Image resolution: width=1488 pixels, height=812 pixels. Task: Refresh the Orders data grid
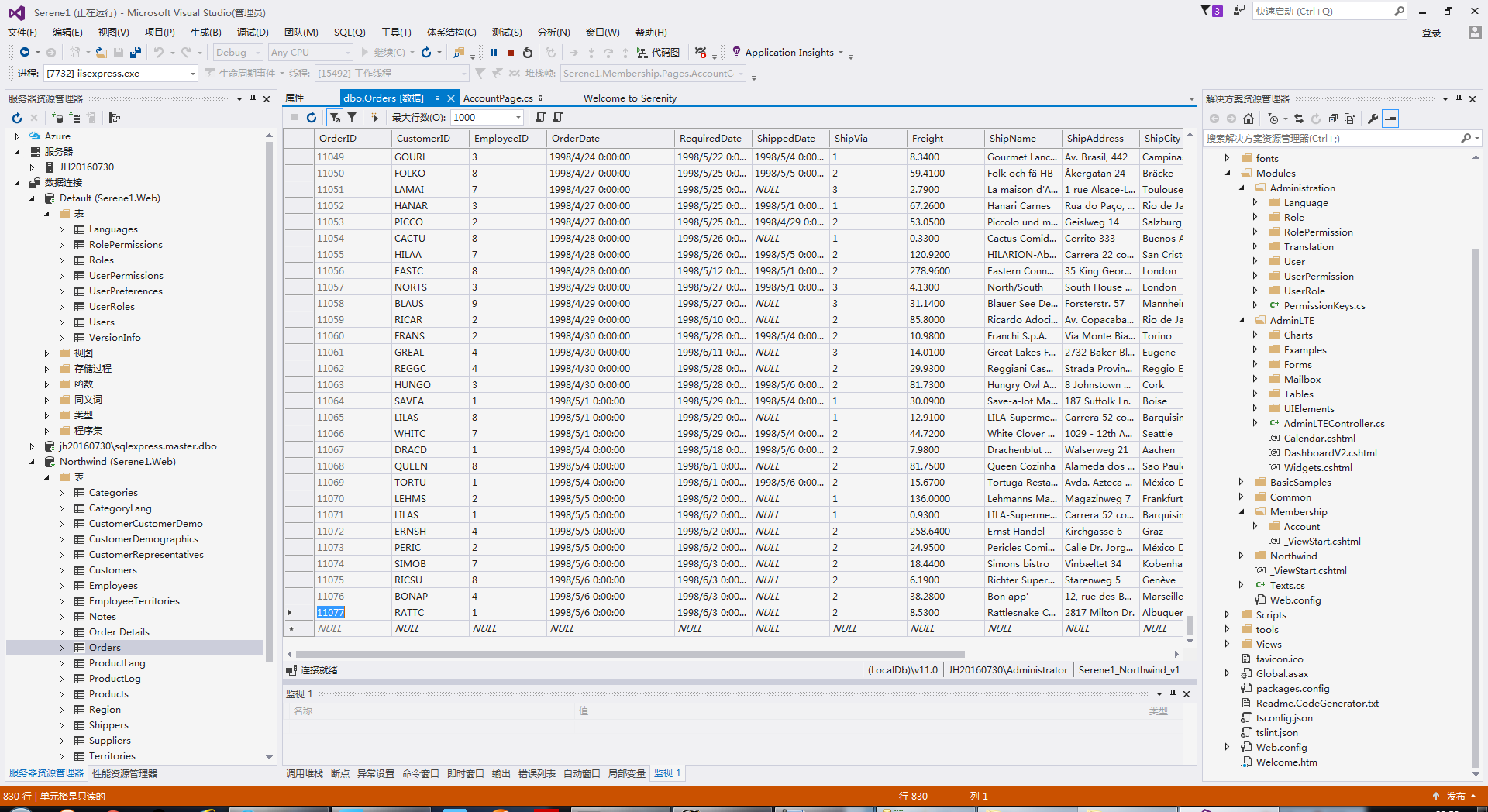point(312,117)
